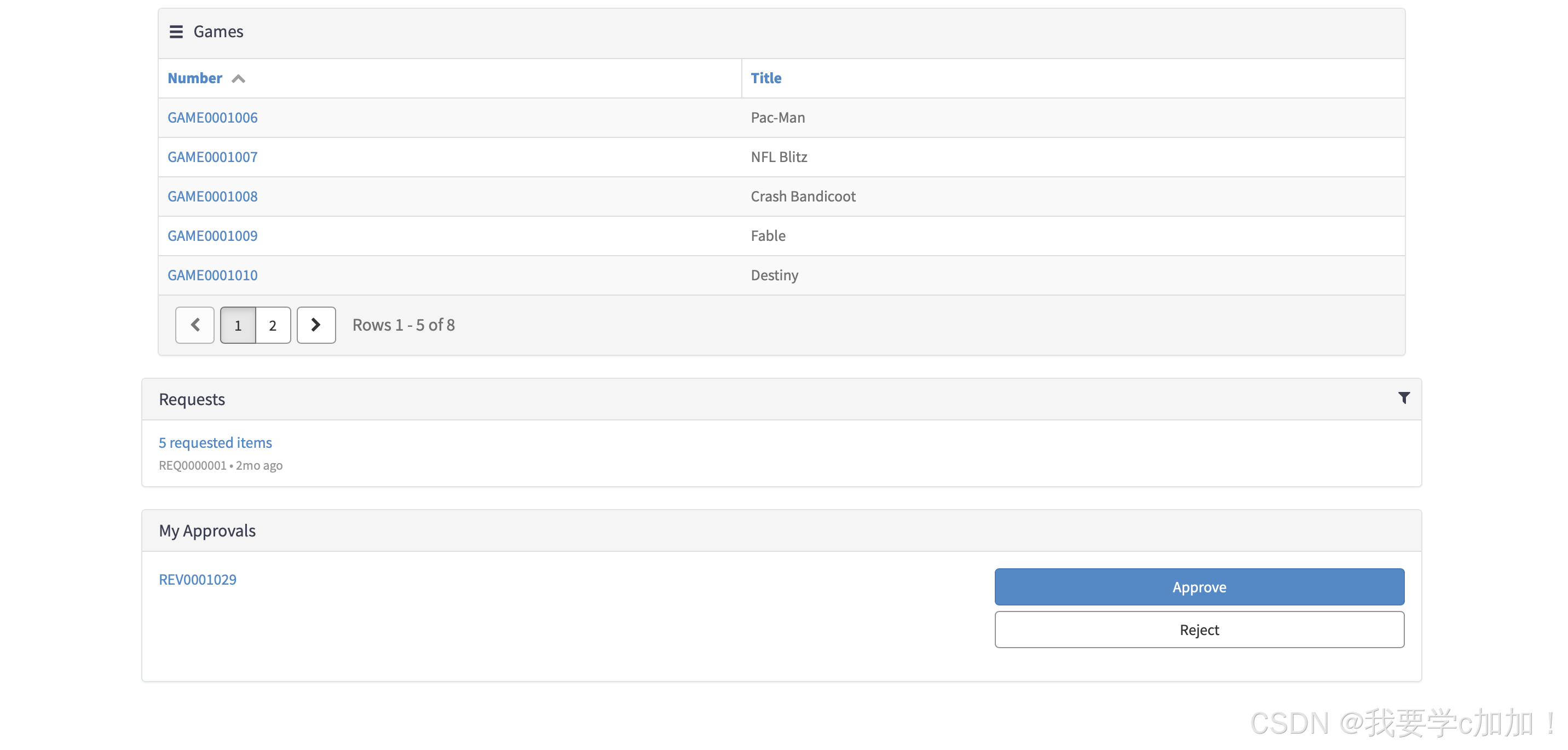Click the Pac-Man title cell
Image resolution: width=1568 pixels, height=750 pixels.
pos(777,118)
